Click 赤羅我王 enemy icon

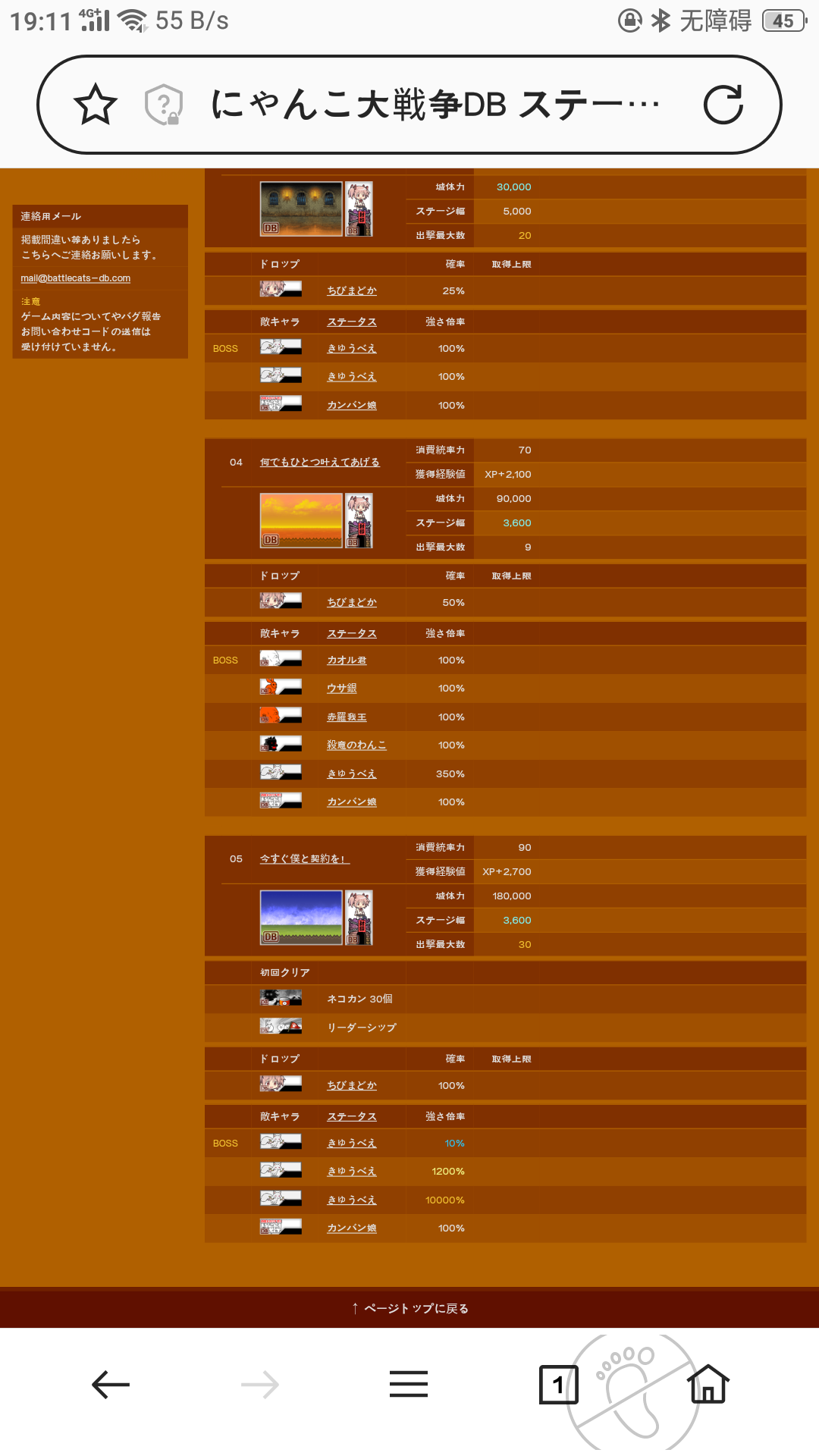tap(281, 716)
